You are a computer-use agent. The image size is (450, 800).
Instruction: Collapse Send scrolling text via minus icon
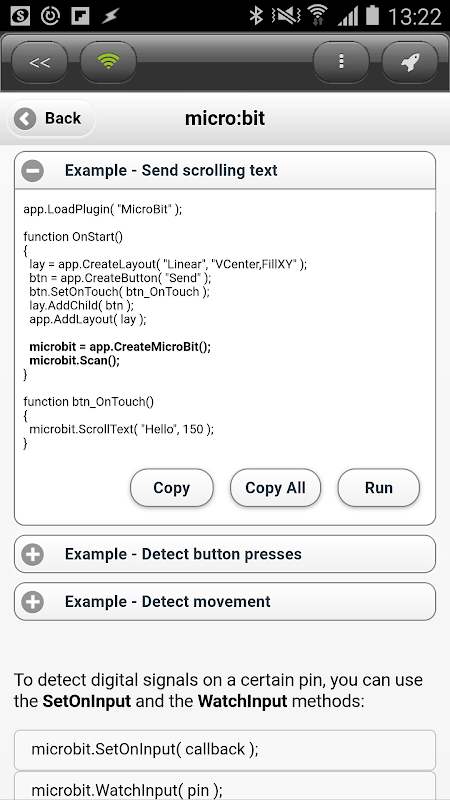coord(33,170)
